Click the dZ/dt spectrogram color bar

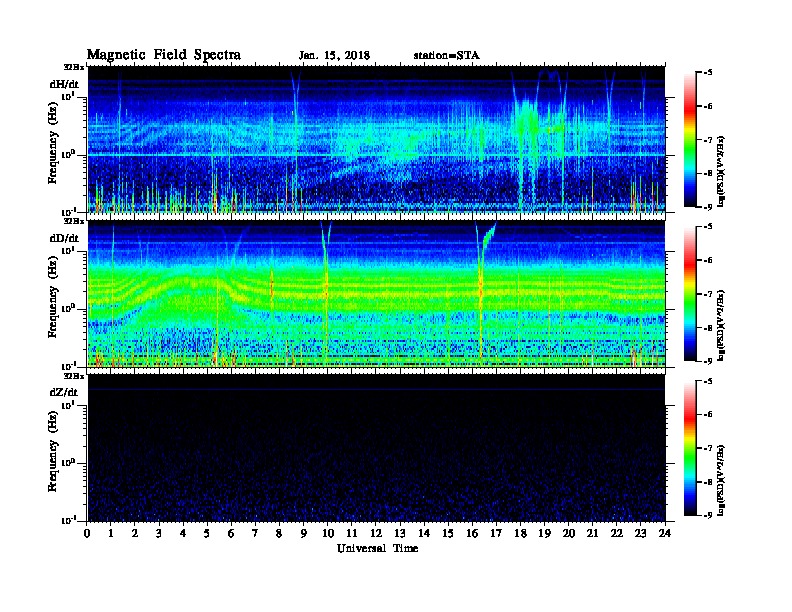point(690,448)
